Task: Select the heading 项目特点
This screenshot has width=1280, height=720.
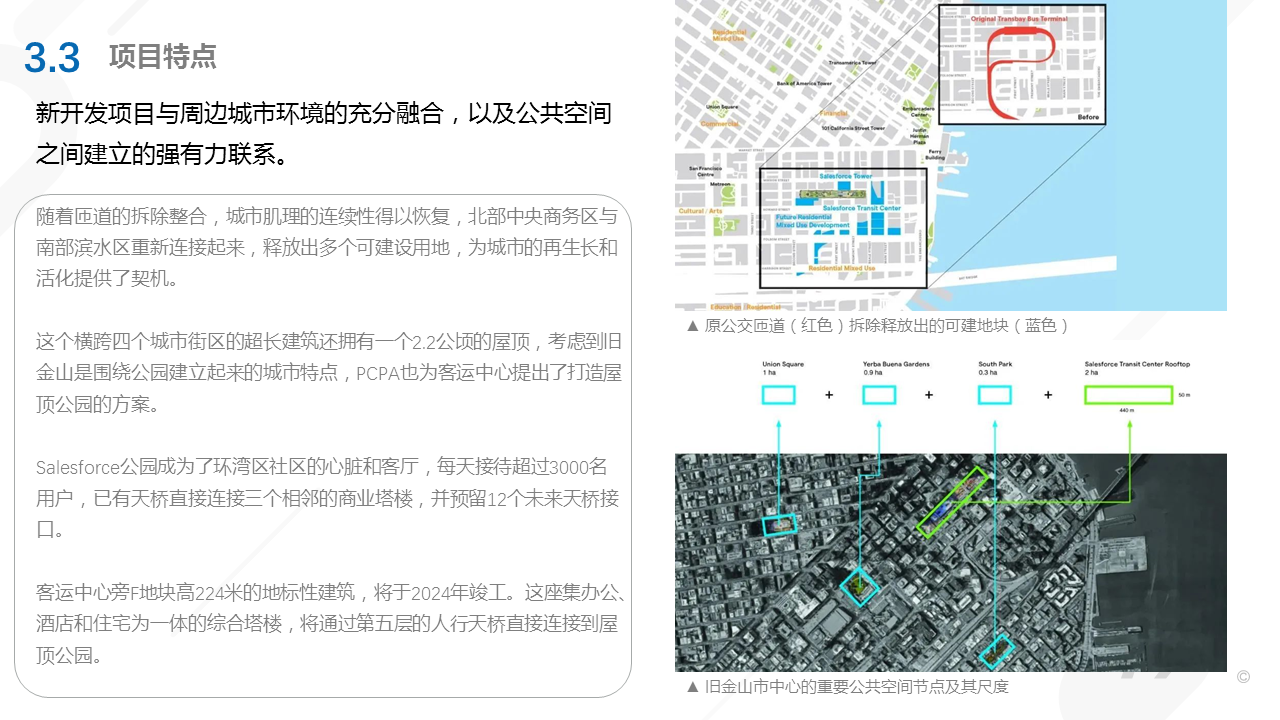Action: click(162, 56)
